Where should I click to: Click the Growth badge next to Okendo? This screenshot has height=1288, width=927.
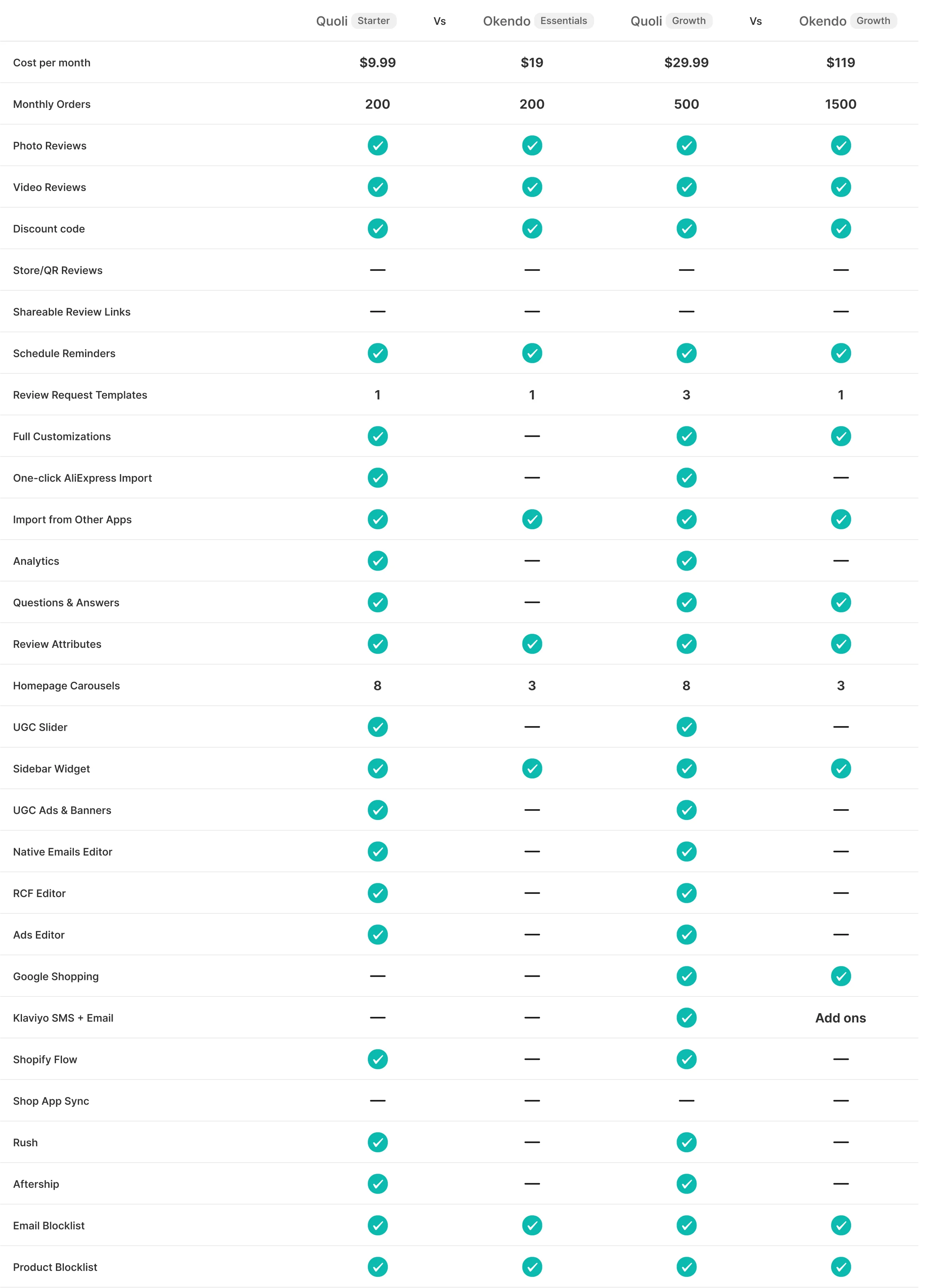[x=873, y=21]
